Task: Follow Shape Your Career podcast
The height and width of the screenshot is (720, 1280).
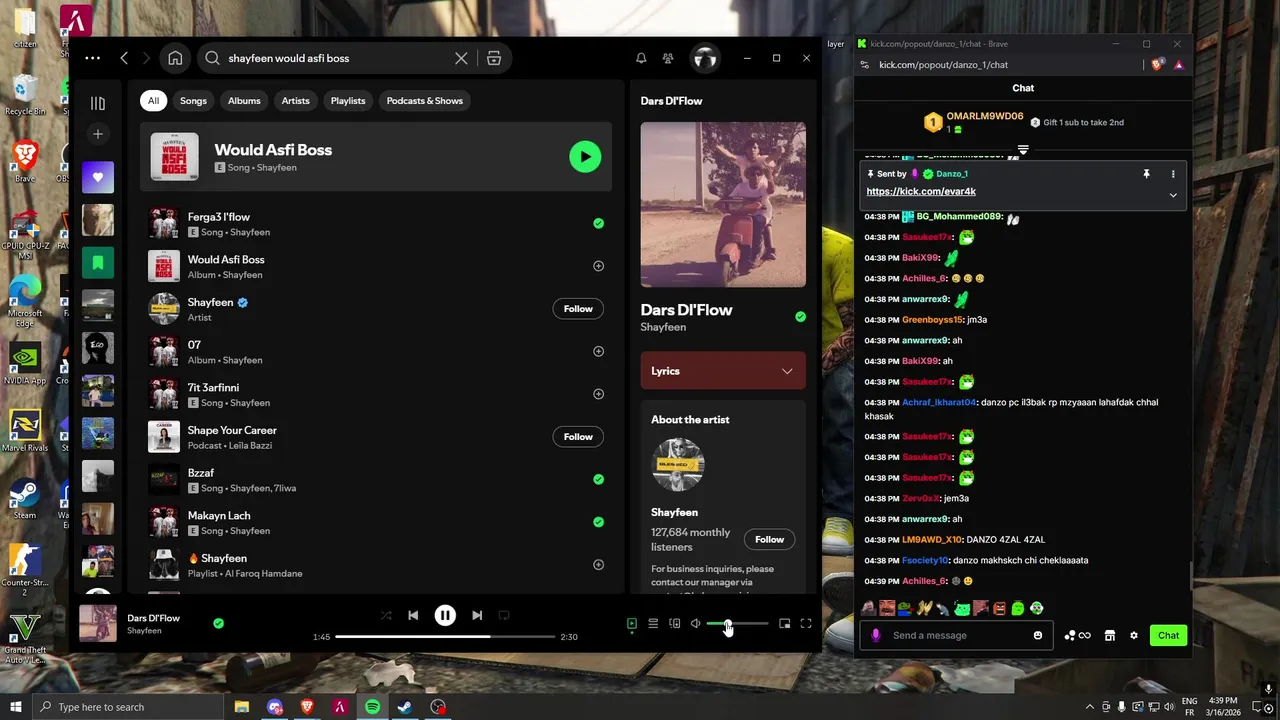Action: [x=578, y=437]
